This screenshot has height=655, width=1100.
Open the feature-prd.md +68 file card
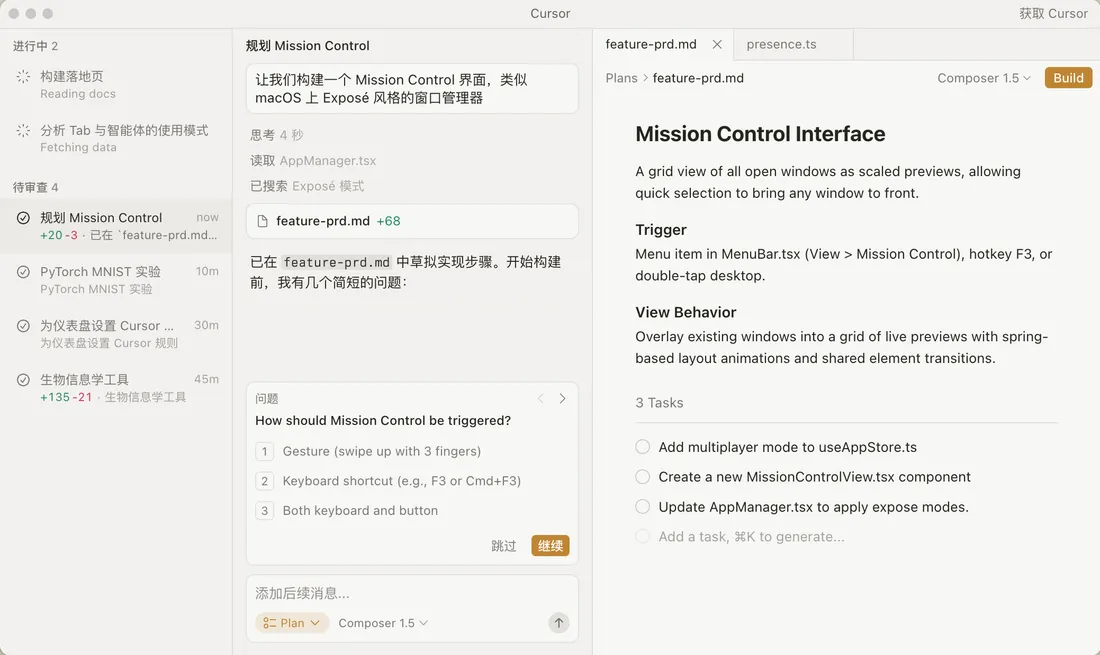412,222
